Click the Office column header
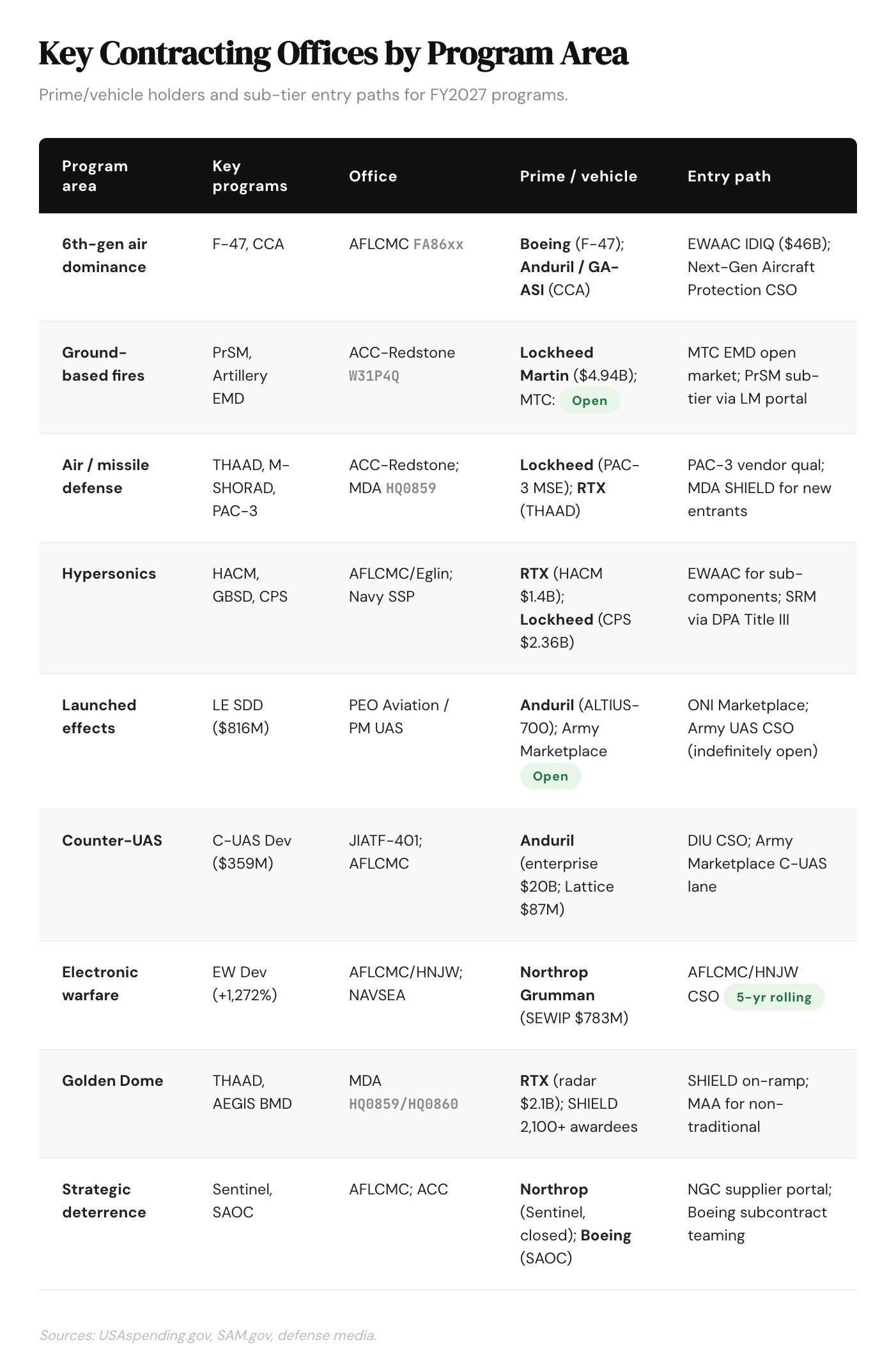The height and width of the screenshot is (1372, 896). 373,176
